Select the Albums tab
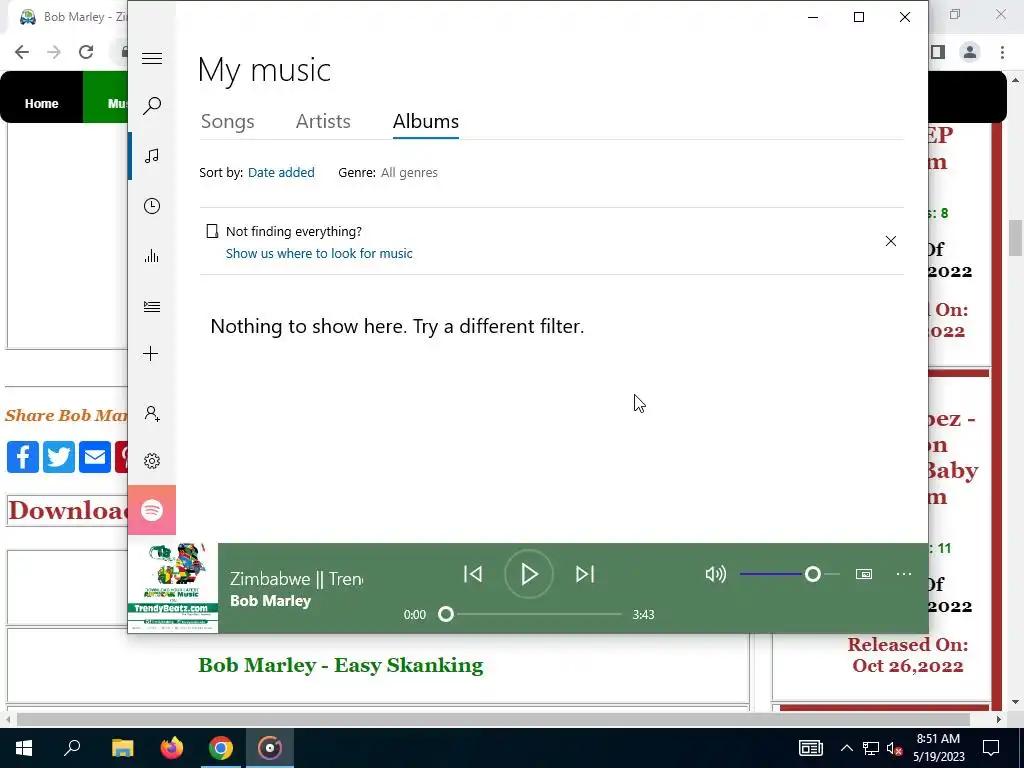Viewport: 1024px width, 768px height. coord(426,121)
